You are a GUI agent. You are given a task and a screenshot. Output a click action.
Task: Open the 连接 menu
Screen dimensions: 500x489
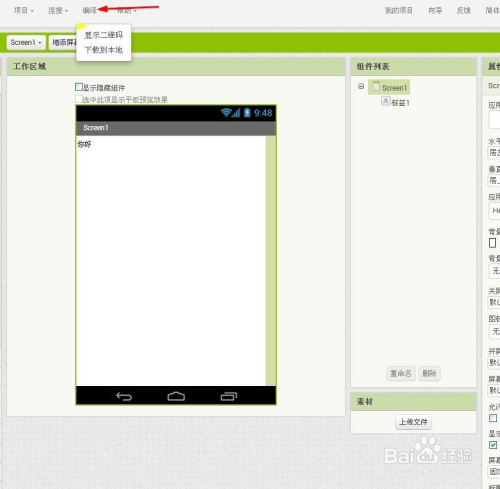58,11
